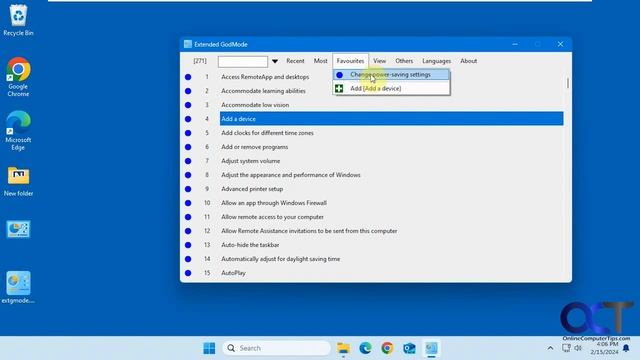Click blue dot beside Advanced printer setup
This screenshot has height=360, width=640.
pyautogui.click(x=188, y=189)
